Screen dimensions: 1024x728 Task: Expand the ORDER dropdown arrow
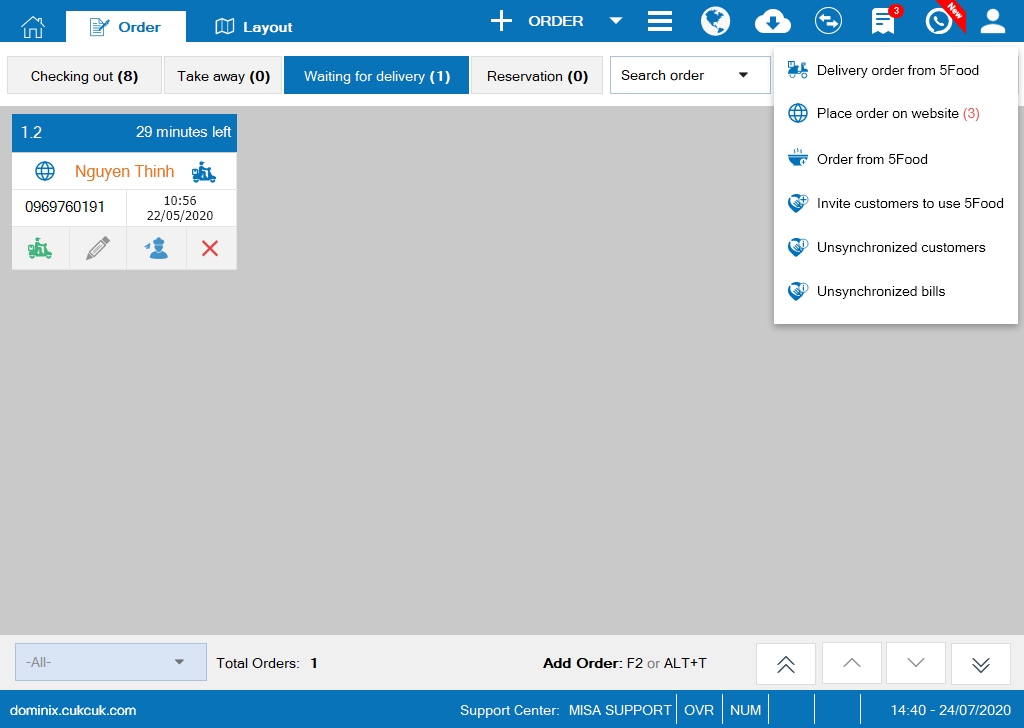pos(616,21)
